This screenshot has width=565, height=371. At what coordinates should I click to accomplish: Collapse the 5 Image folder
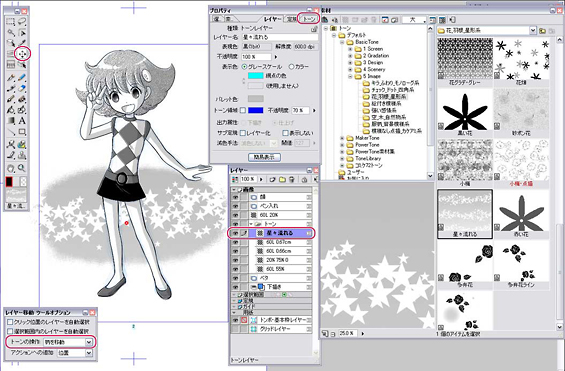(350, 76)
